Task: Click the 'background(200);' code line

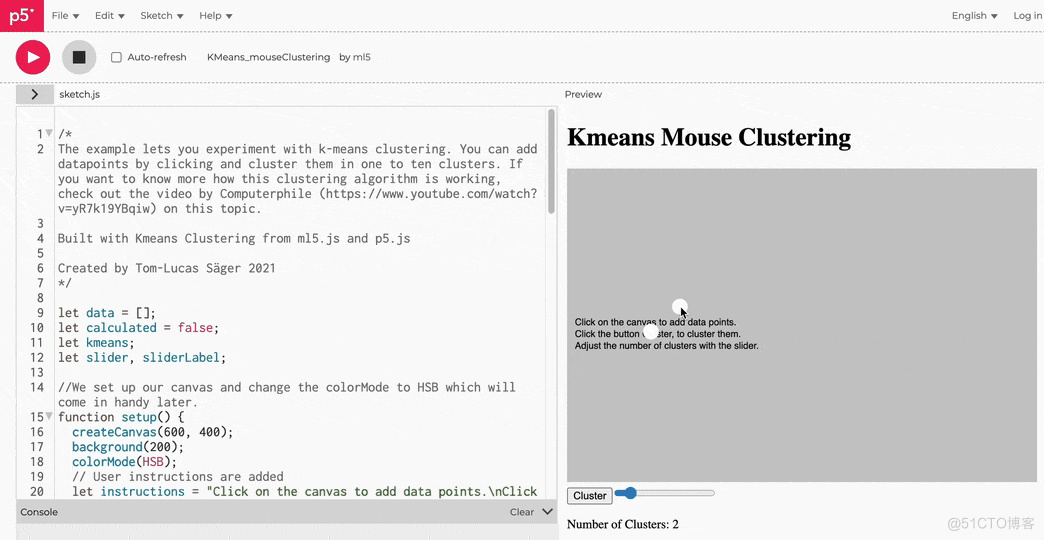Action: pos(128,447)
